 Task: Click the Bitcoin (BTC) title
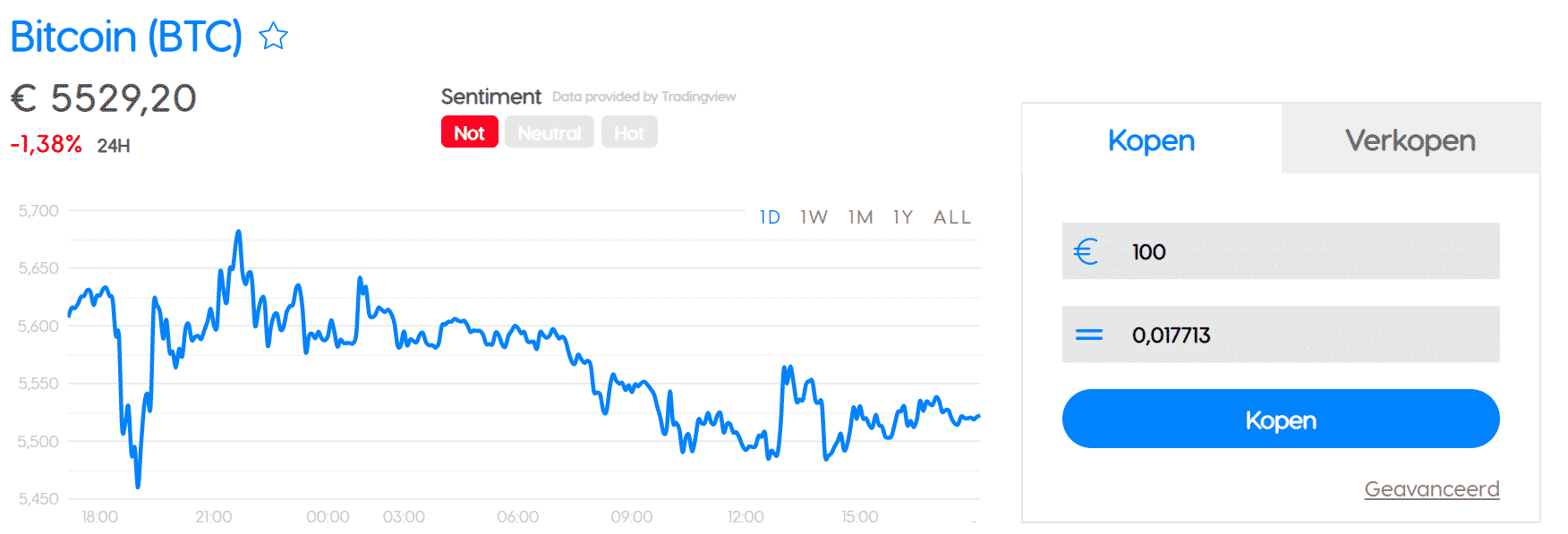tap(125, 37)
